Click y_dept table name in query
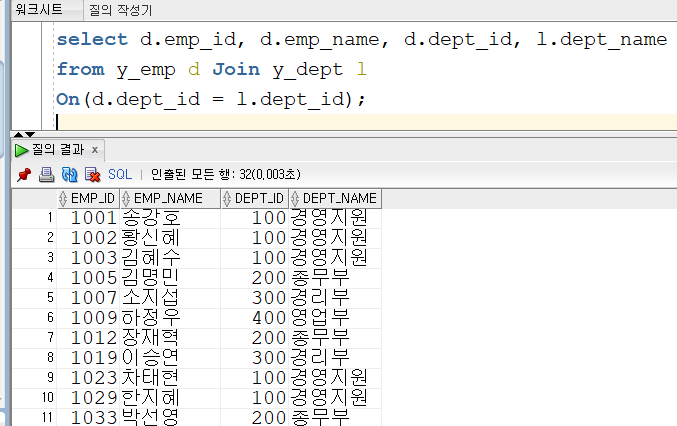Viewport: 677px width, 426px height. [307, 70]
